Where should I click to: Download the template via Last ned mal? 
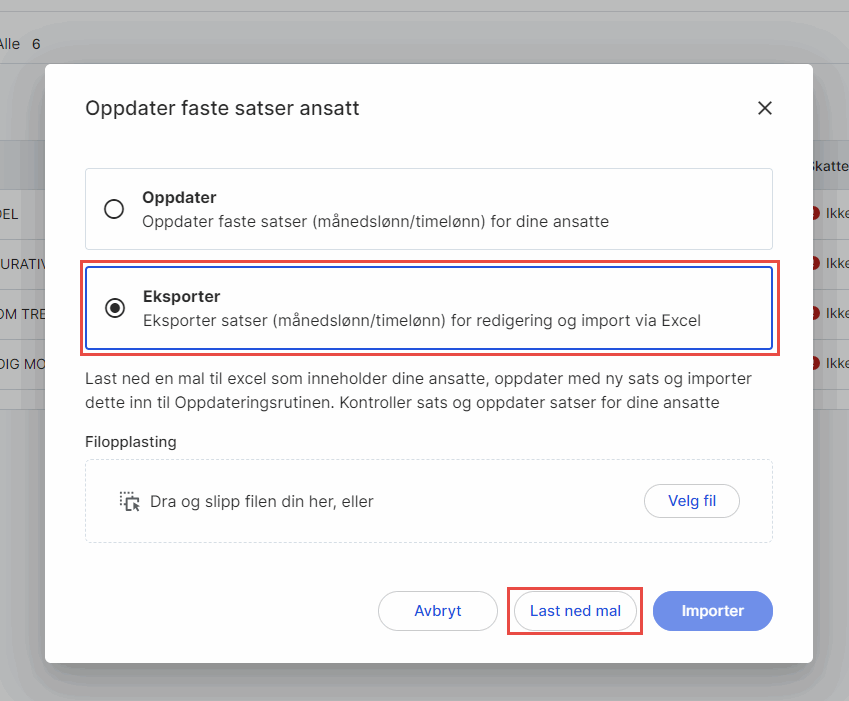click(574, 610)
